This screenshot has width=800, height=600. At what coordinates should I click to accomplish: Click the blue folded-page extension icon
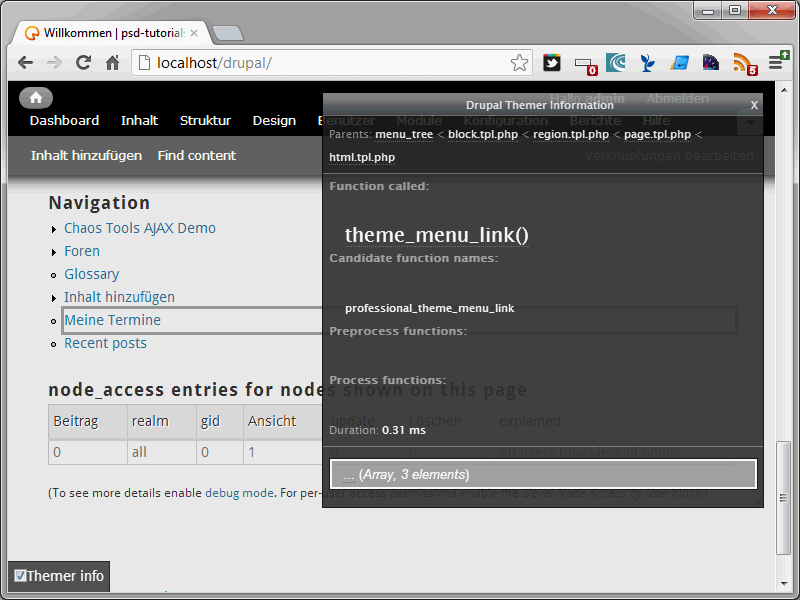(680, 63)
